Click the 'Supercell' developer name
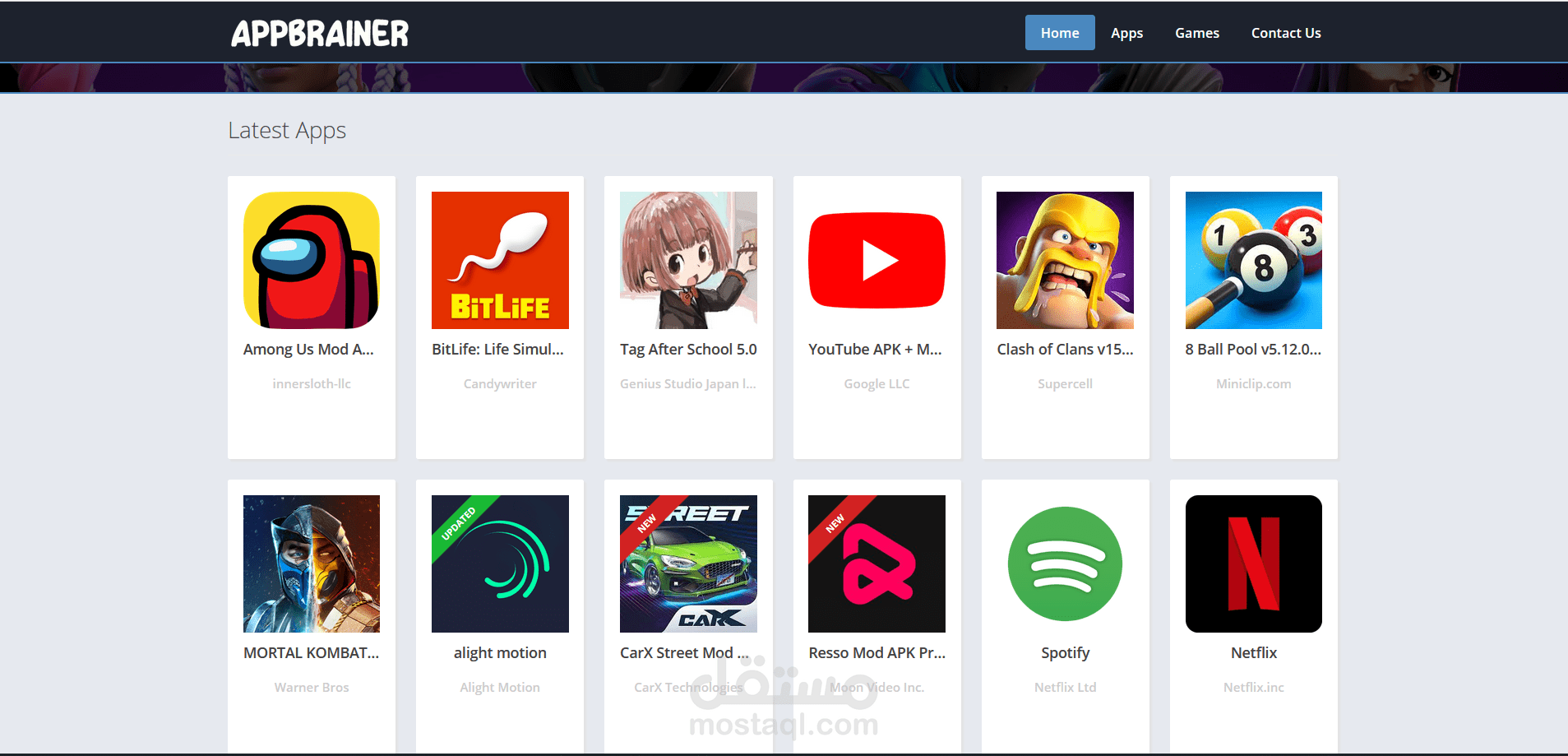Screen dimensions: 1568x756 (1065, 383)
